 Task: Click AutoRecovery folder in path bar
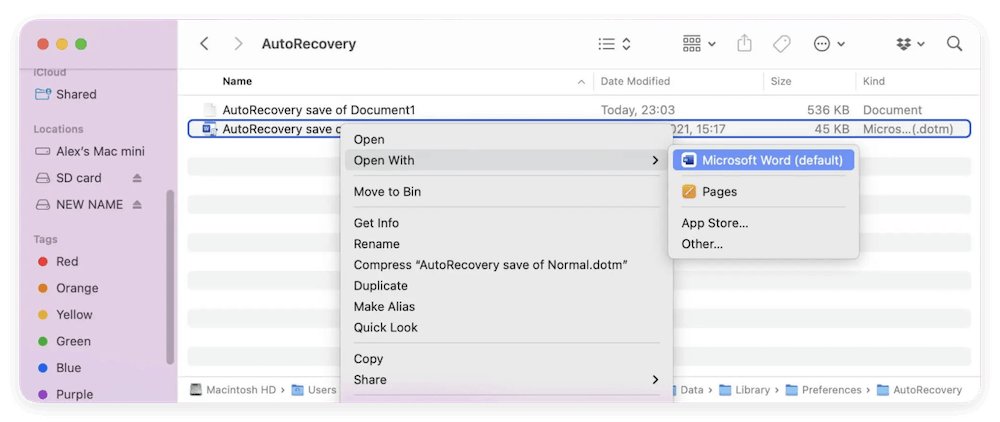[919, 390]
